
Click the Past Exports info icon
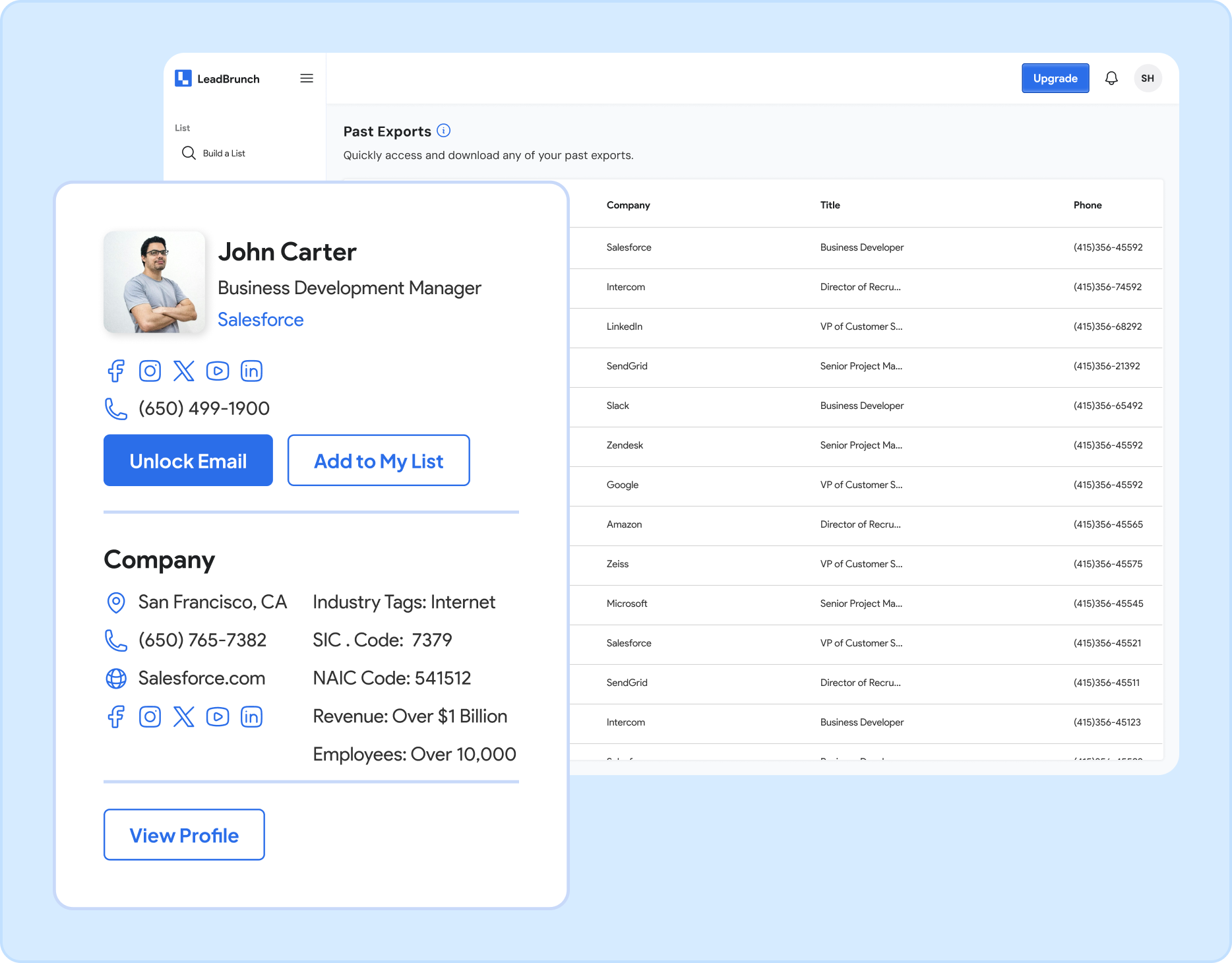click(444, 131)
